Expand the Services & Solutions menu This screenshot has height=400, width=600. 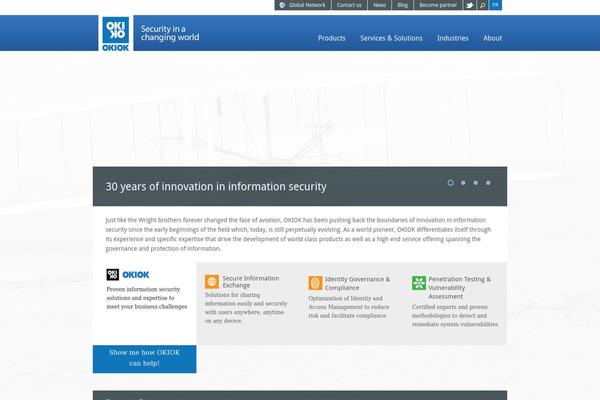(391, 38)
